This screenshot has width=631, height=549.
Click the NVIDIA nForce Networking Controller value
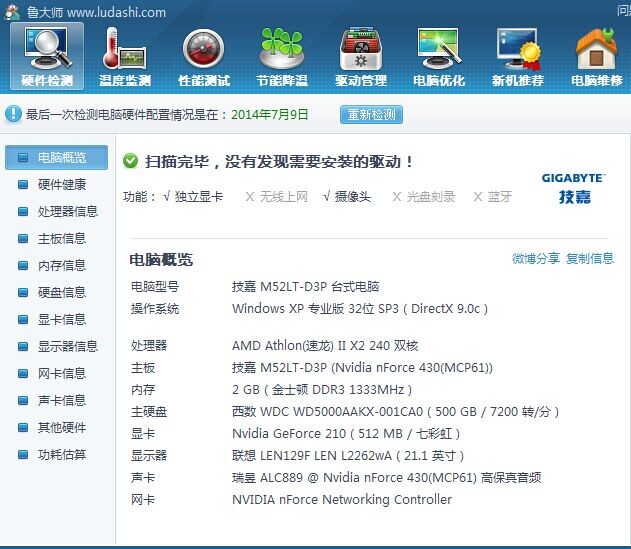[342, 499]
